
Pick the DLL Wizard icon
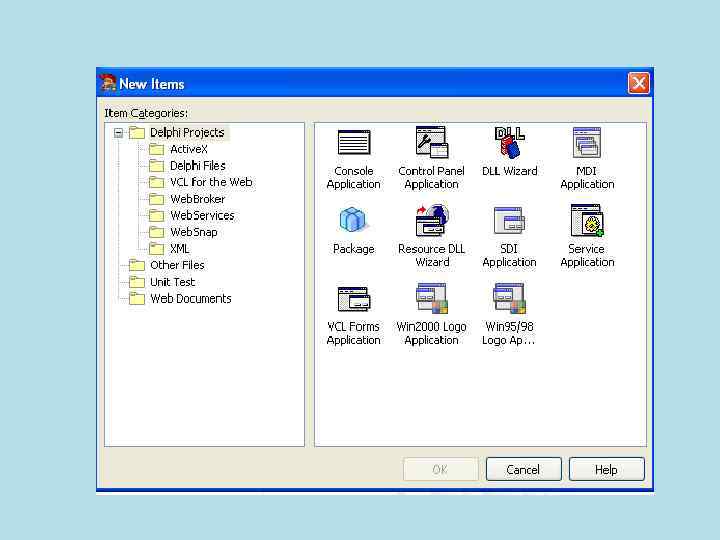(509, 142)
